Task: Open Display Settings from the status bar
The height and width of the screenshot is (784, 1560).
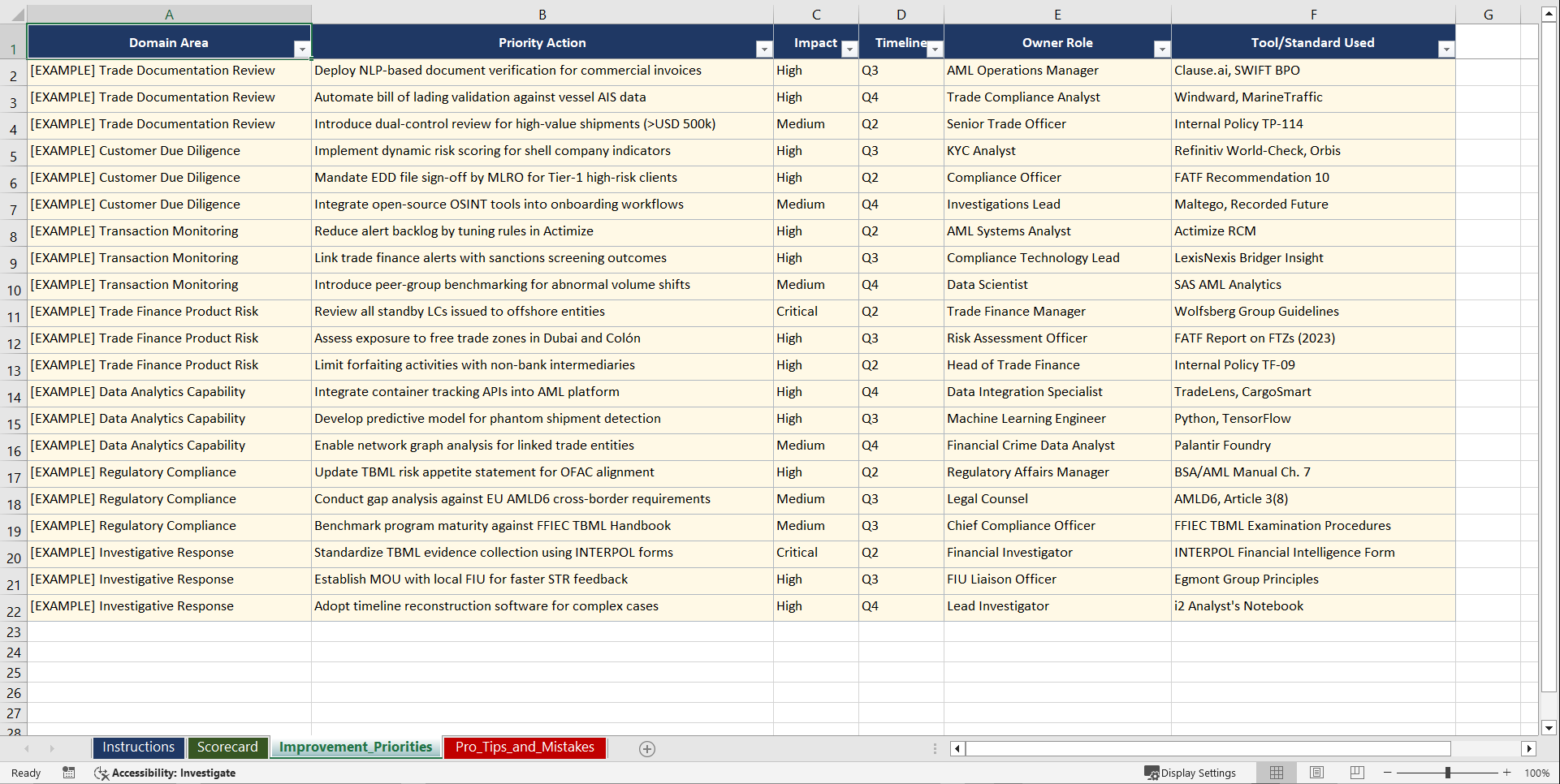Action: pyautogui.click(x=1191, y=773)
